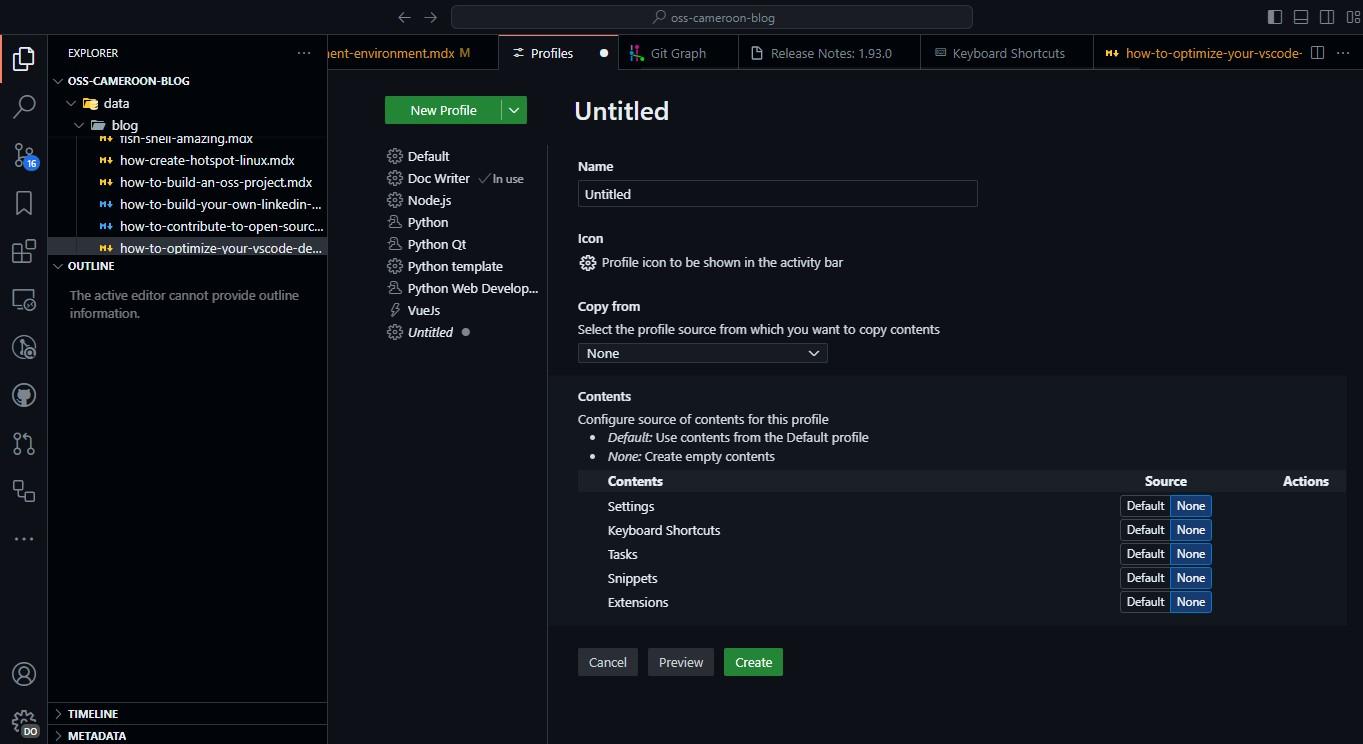Image resolution: width=1363 pixels, height=744 pixels.
Task: Switch to how-to-optimize-your-vscode tab
Action: point(1200,53)
